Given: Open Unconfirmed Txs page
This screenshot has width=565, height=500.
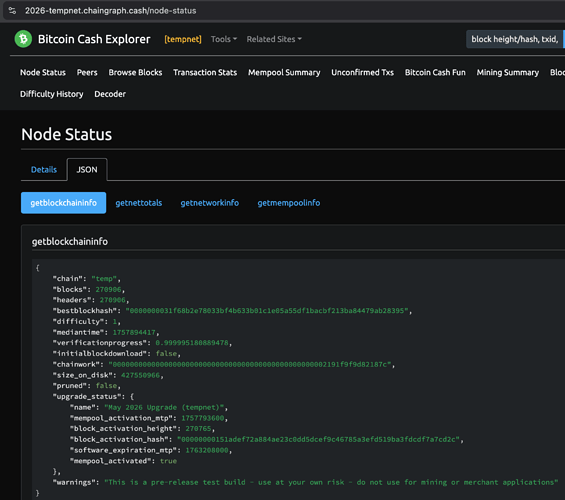Looking at the screenshot, I should tap(362, 72).
